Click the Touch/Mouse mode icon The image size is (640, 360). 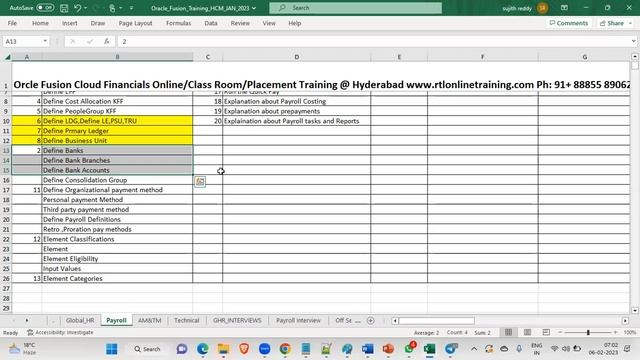coord(112,8)
